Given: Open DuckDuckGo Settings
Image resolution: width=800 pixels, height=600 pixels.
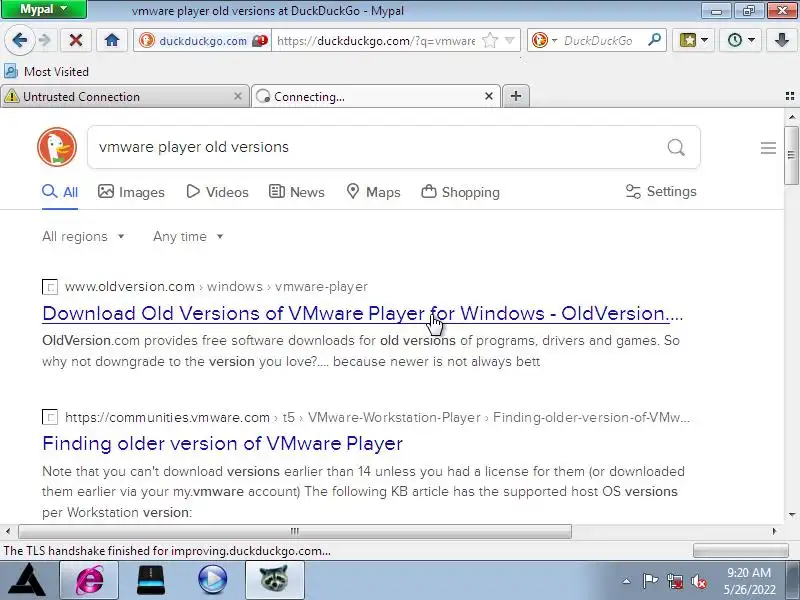Looking at the screenshot, I should click(x=661, y=191).
